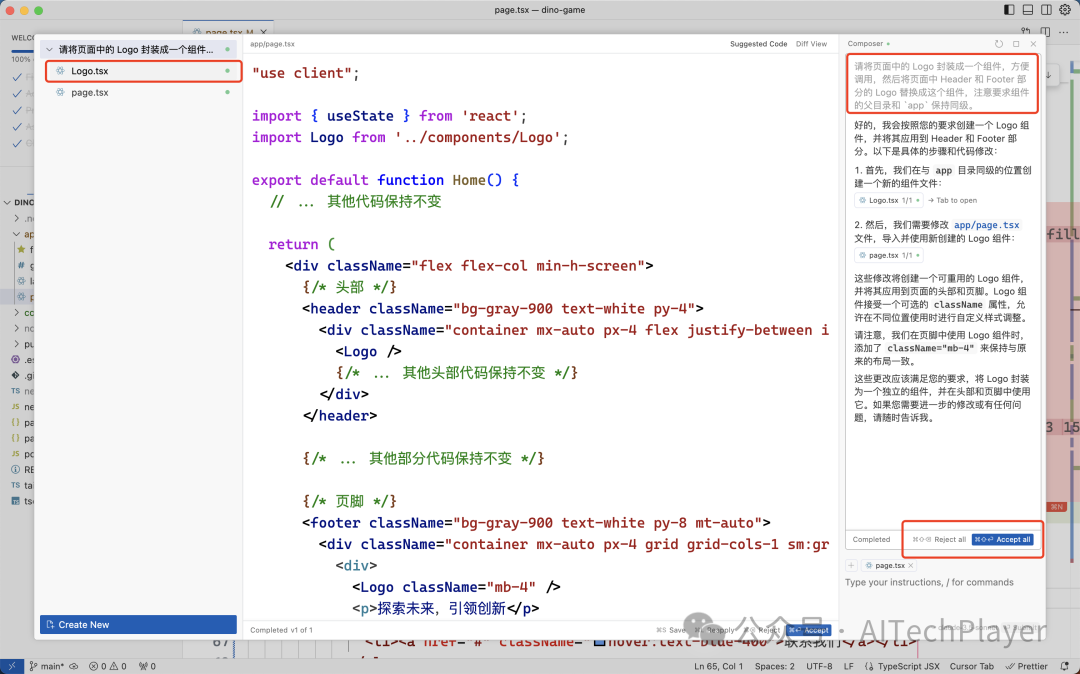1080x674 pixels.
Task: Collapse the Composer session group chevron
Action: click(x=50, y=49)
